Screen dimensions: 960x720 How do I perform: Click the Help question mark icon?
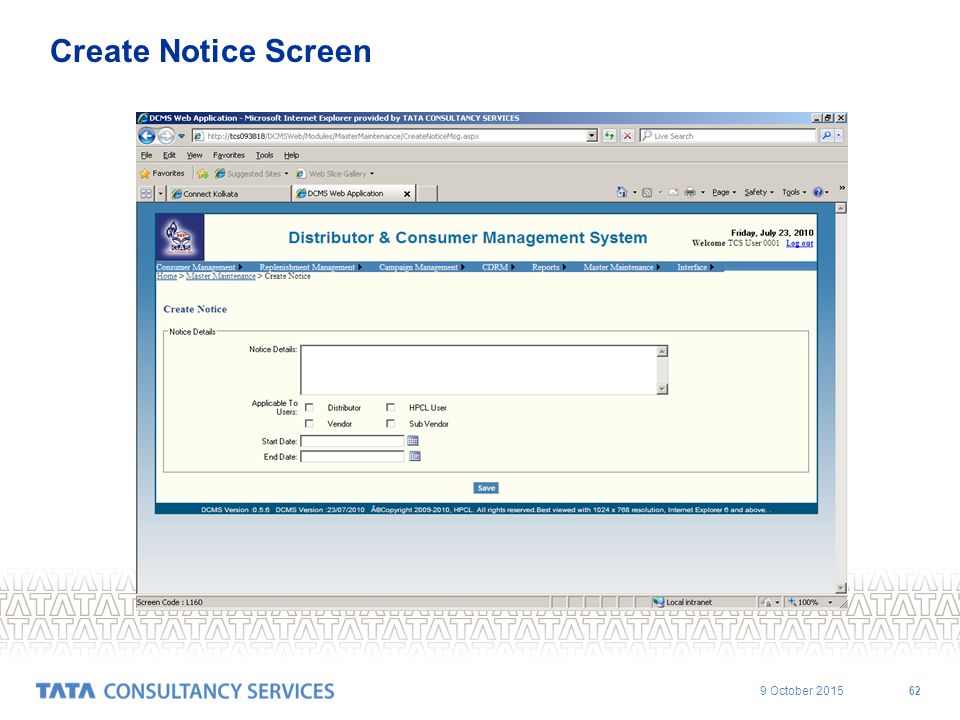(818, 192)
